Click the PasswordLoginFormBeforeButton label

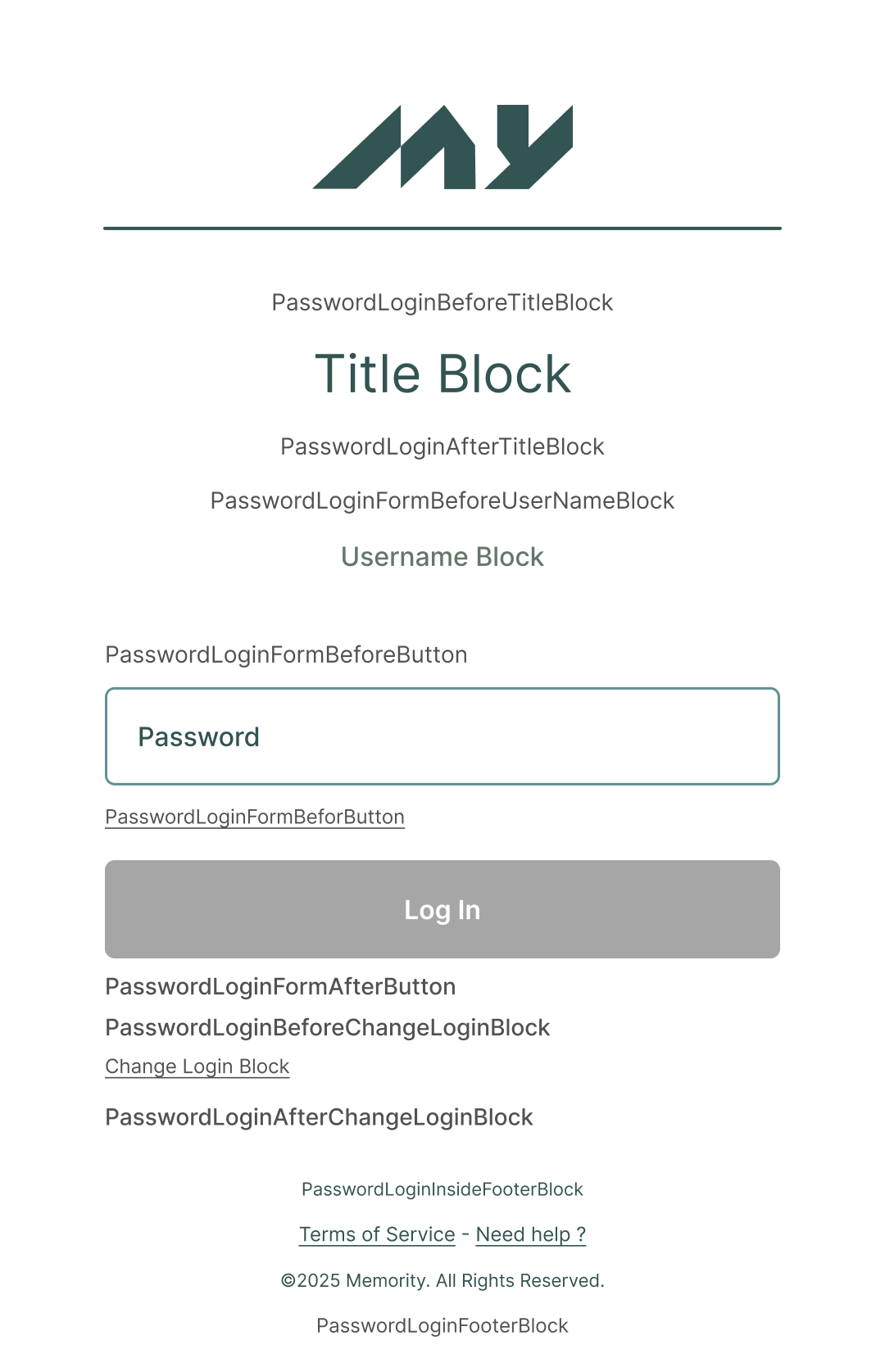285,654
